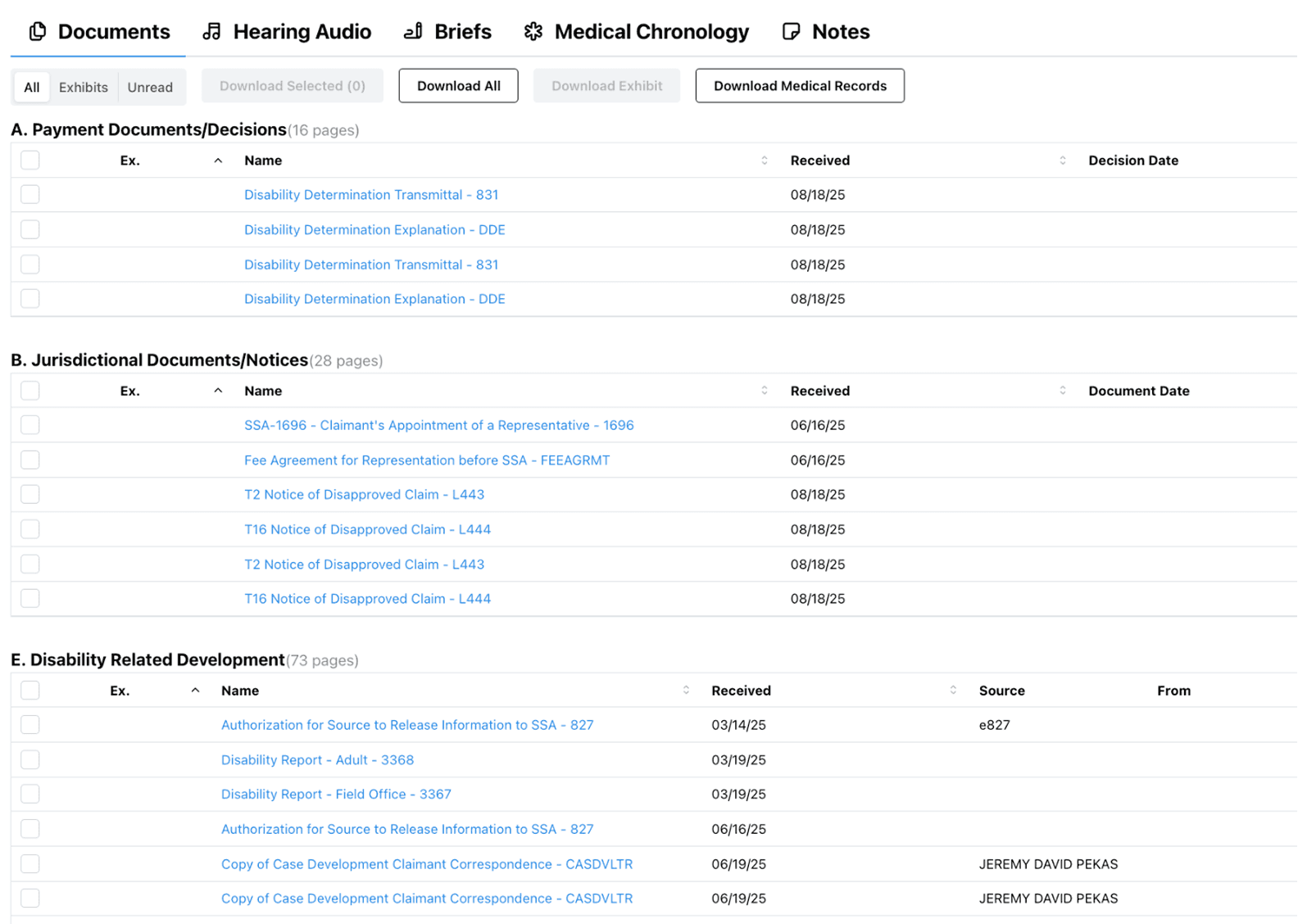
Task: Click the 03/14/25 received date
Action: (738, 725)
